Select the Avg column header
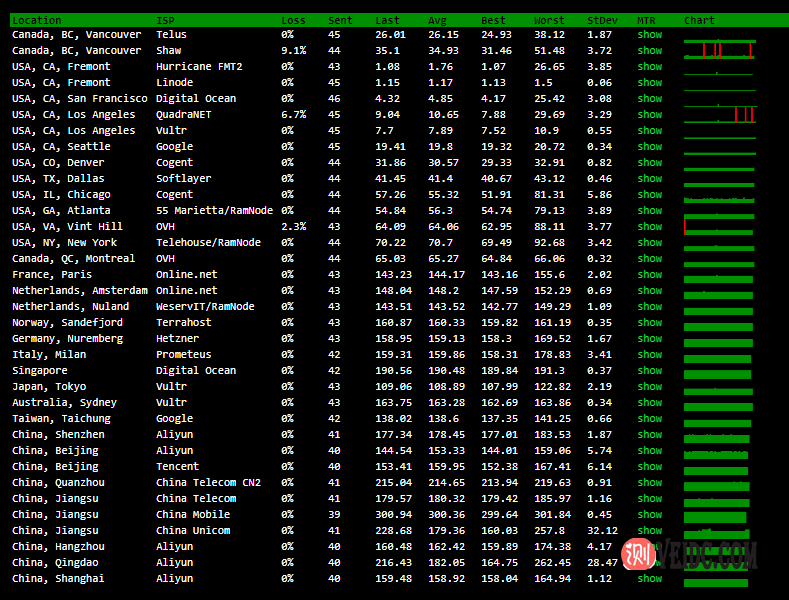789x600 pixels. pos(436,20)
